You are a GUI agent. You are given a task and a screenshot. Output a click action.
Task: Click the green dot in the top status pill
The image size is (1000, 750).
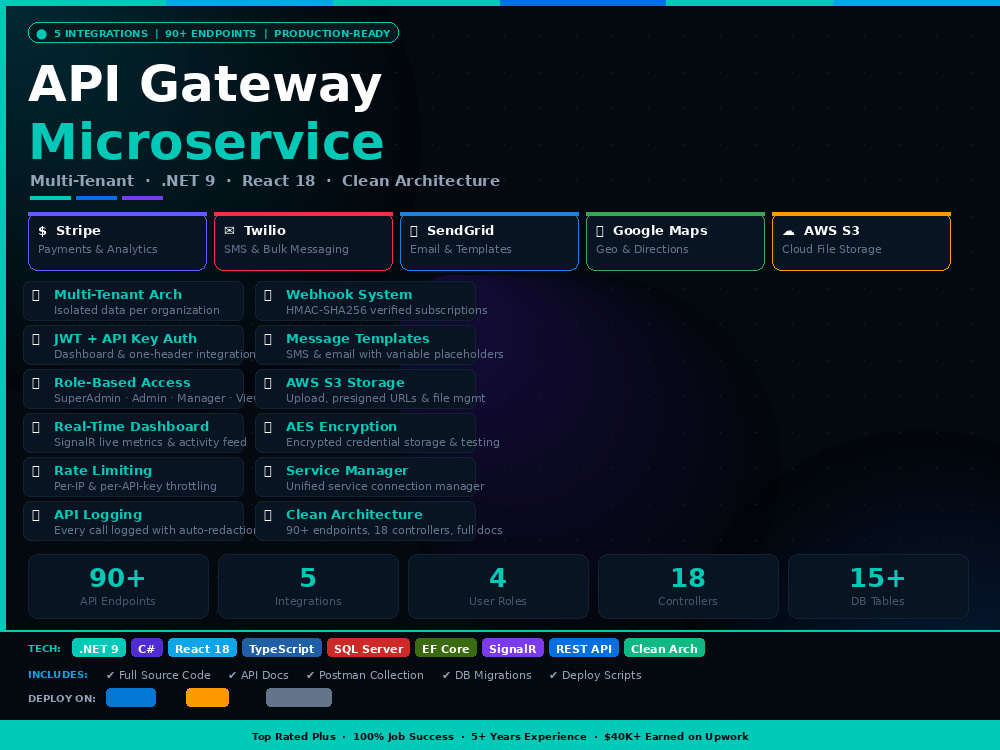click(41, 34)
